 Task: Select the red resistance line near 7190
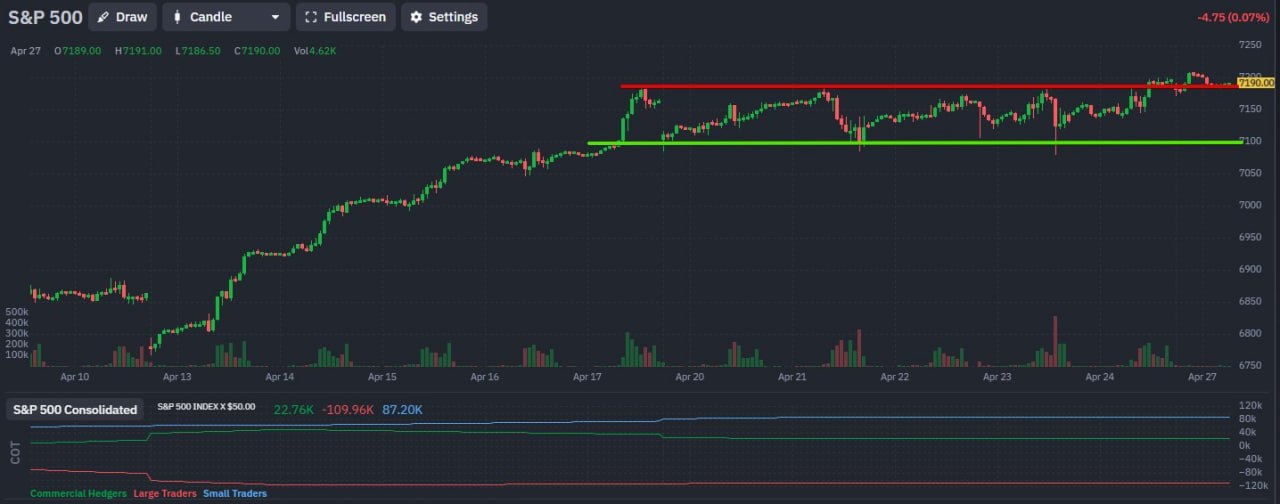coord(900,87)
